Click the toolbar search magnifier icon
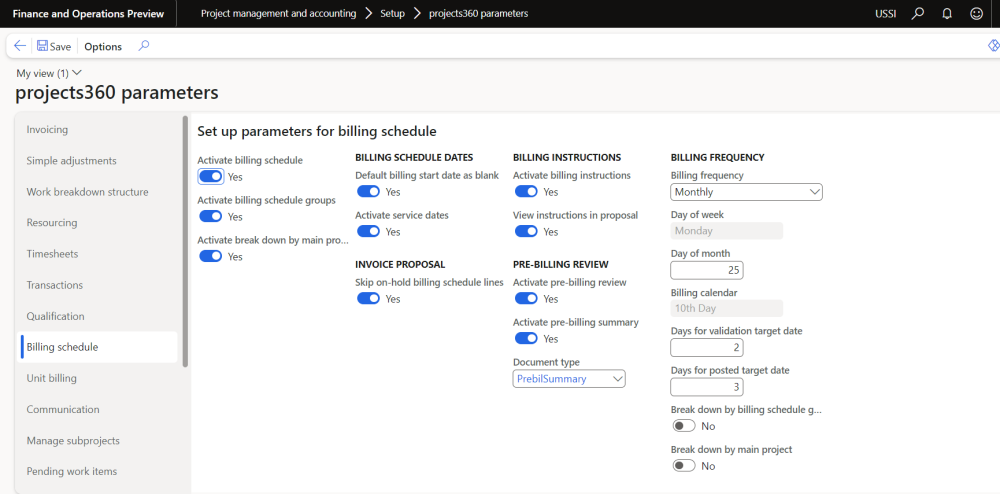The image size is (1000, 494). [x=144, y=46]
